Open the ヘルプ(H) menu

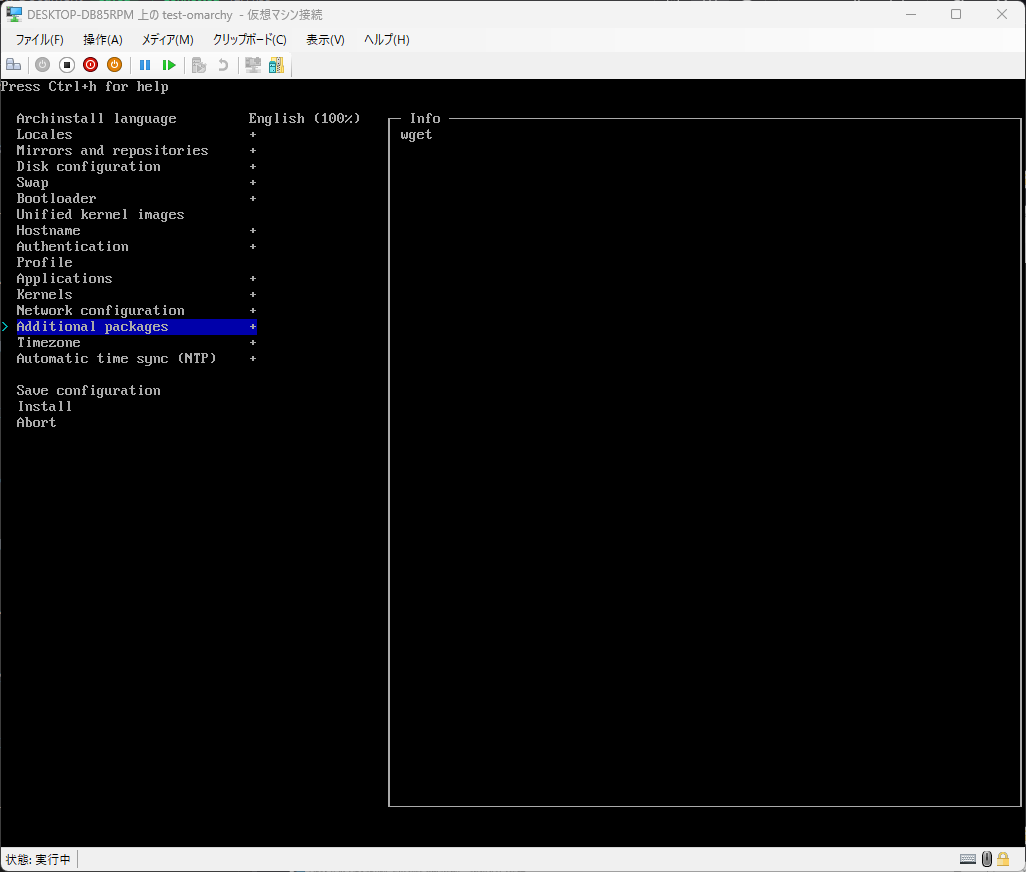[387, 39]
